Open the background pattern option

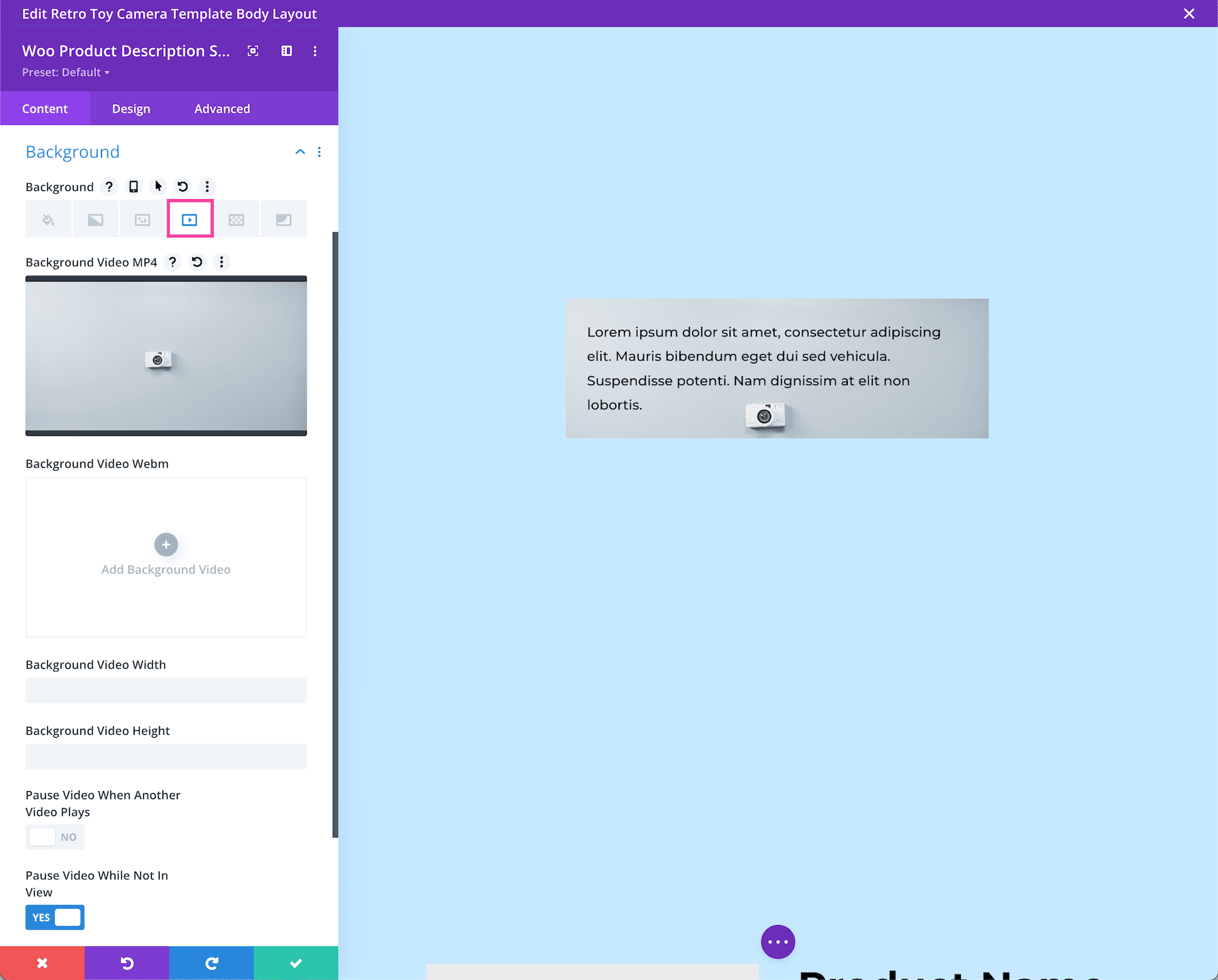click(x=237, y=219)
